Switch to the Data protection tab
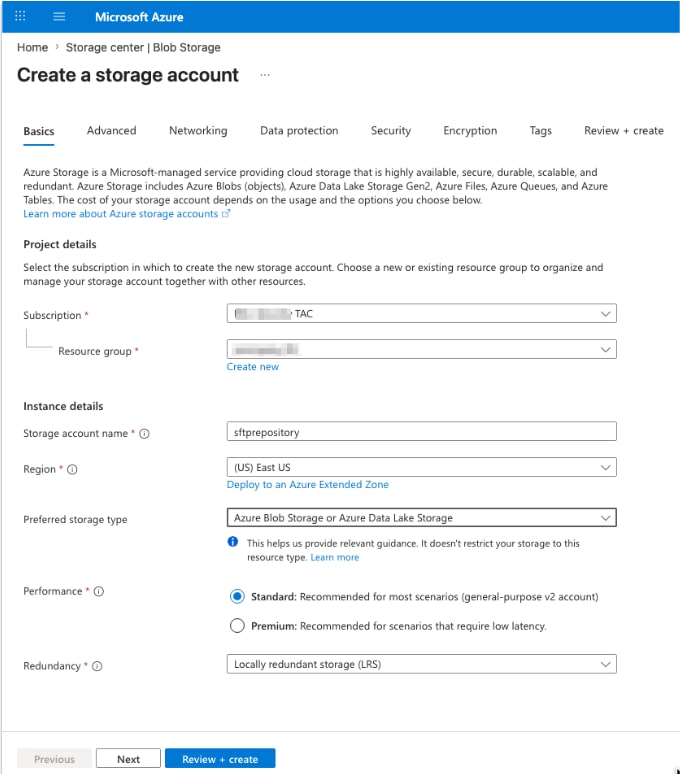Image resolution: width=680 pixels, height=774 pixels. [299, 131]
